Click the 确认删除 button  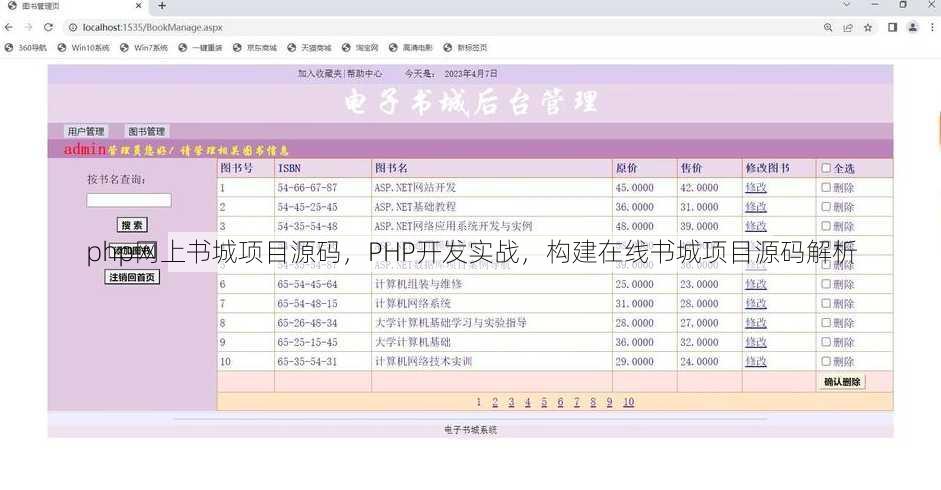pyautogui.click(x=842, y=381)
